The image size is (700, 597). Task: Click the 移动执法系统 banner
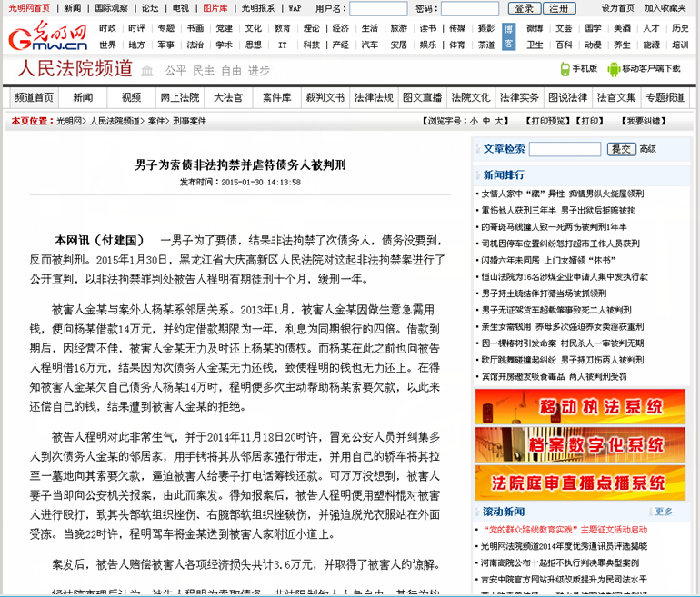580,406
